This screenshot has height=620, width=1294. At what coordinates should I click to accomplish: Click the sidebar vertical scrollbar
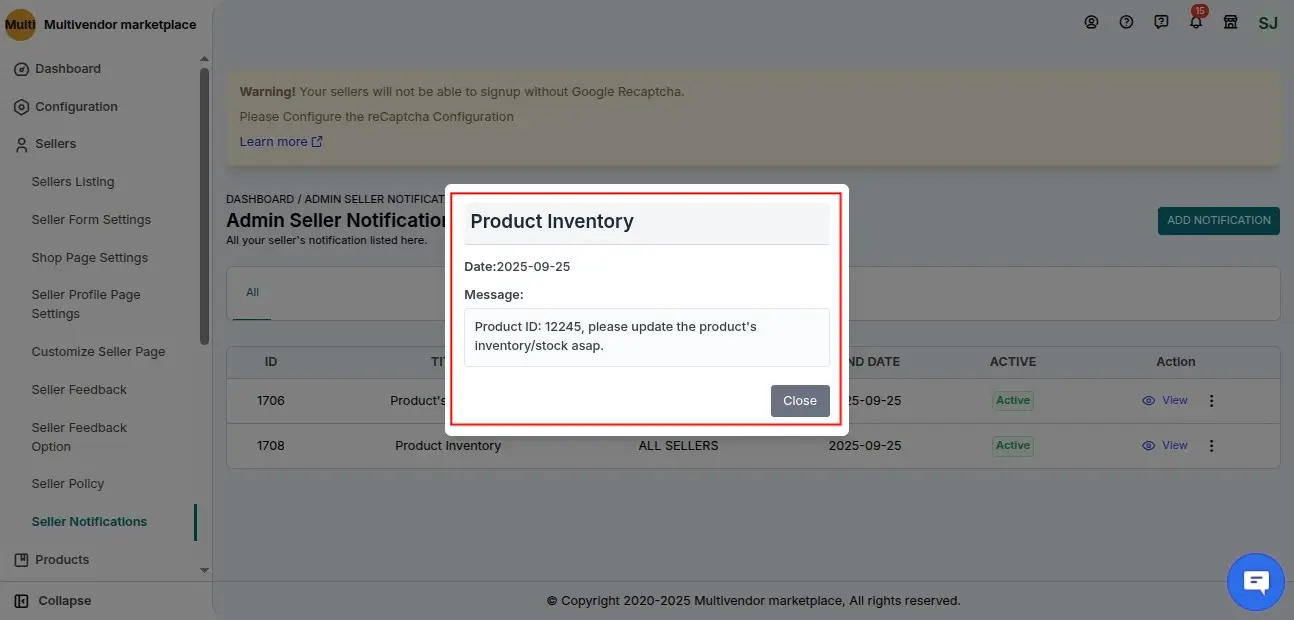pos(204,200)
